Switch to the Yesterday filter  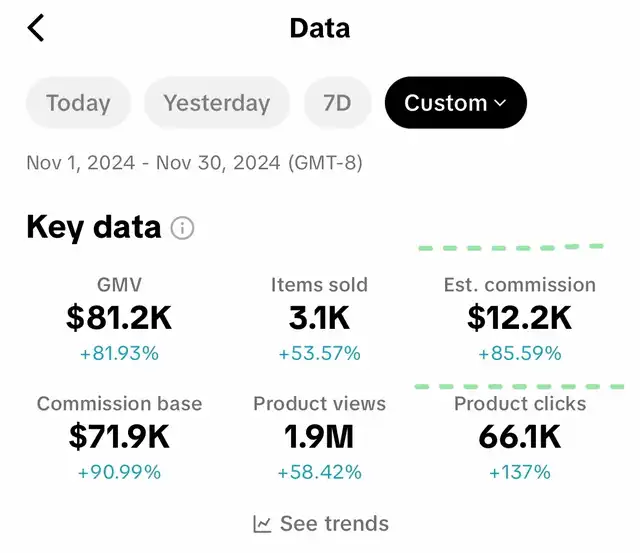click(x=217, y=102)
